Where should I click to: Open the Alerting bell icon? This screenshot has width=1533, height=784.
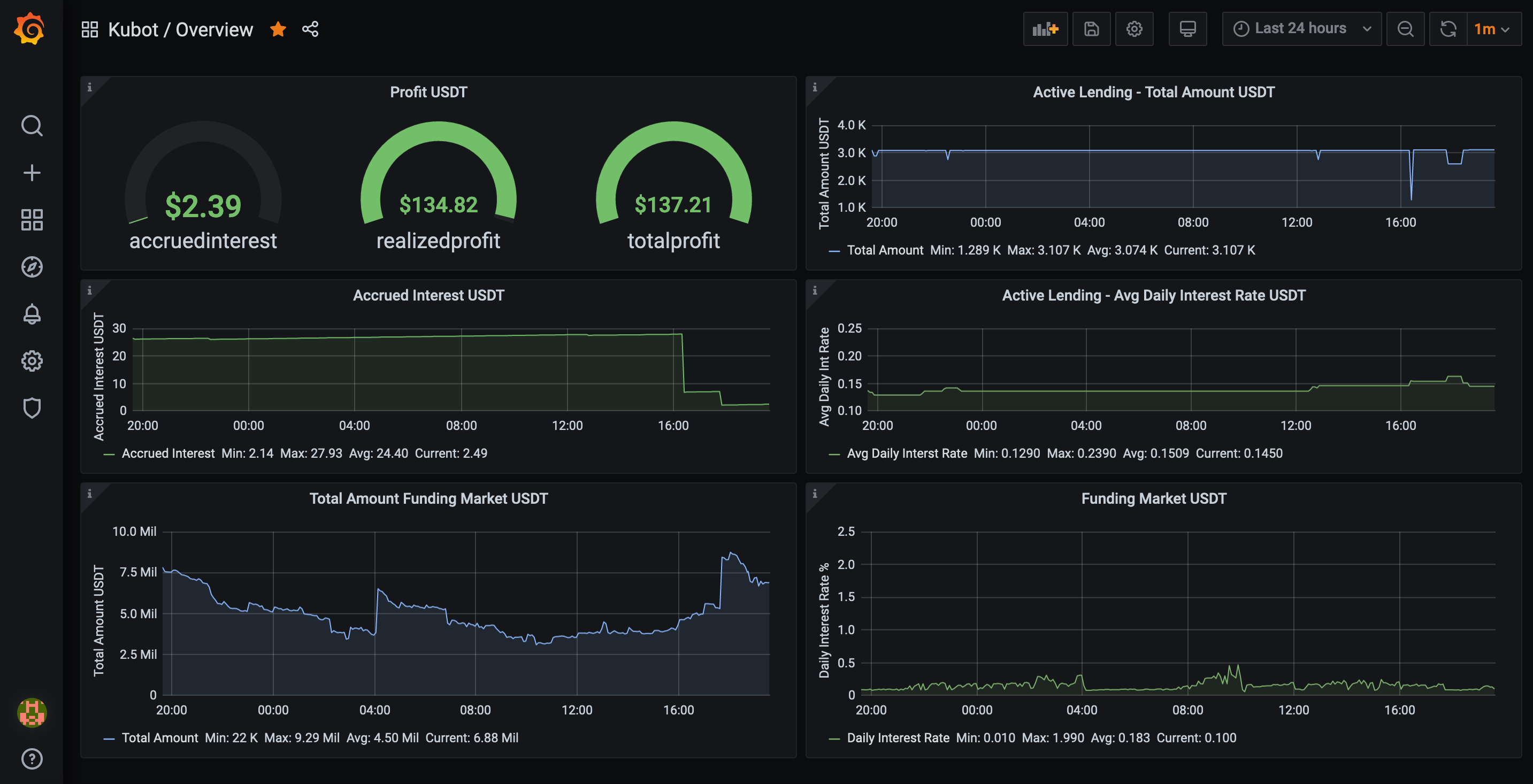coord(32,313)
